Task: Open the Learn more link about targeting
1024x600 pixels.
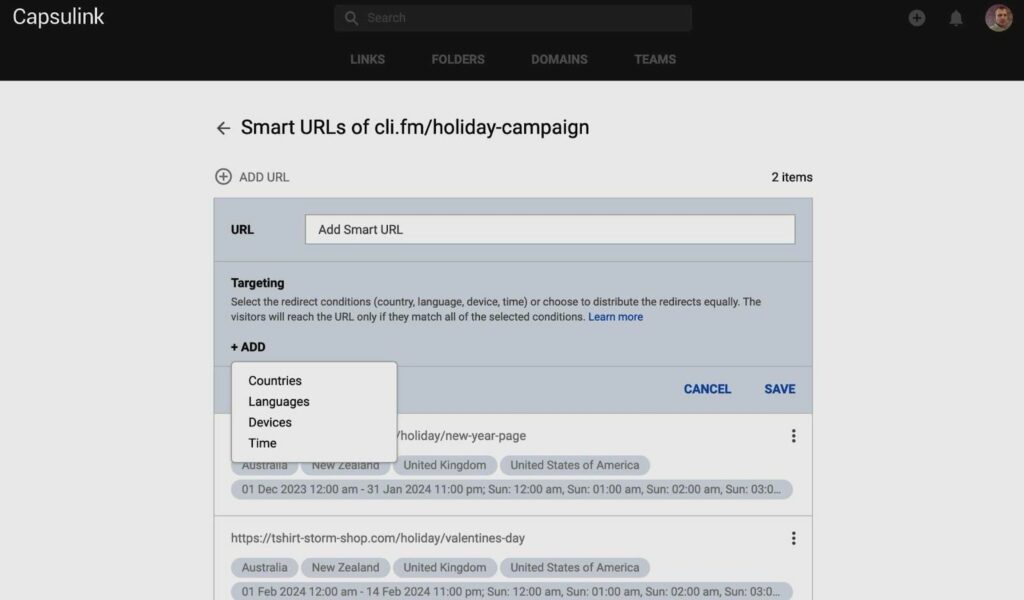Action: point(616,318)
